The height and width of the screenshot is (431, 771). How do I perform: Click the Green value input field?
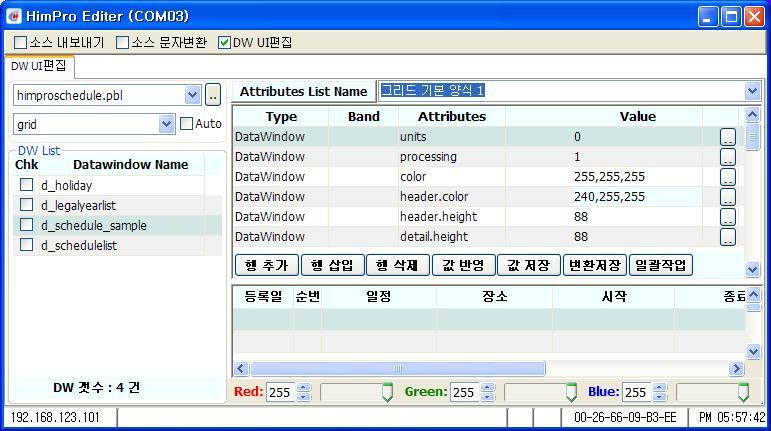click(x=465, y=392)
